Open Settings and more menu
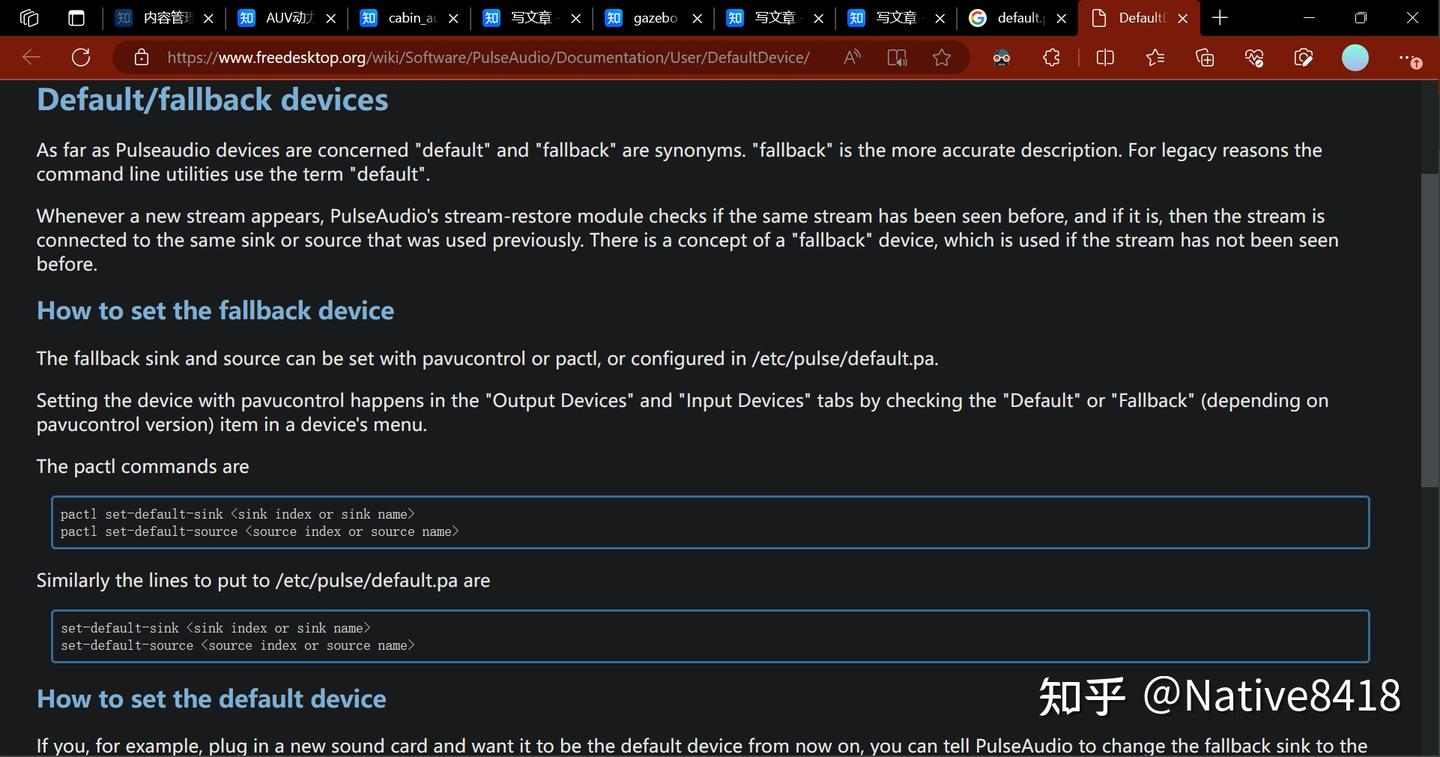Image resolution: width=1440 pixels, height=757 pixels. click(1409, 57)
